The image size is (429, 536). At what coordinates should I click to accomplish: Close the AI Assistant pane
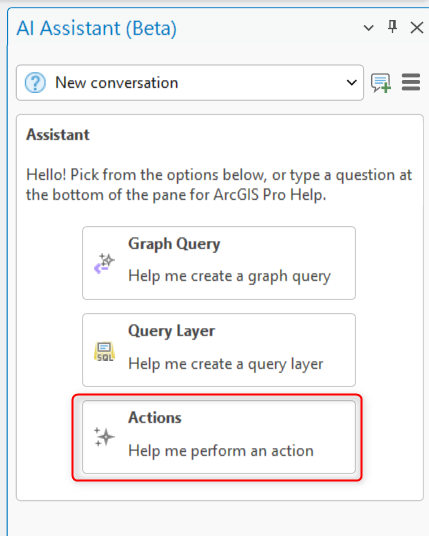pos(417,27)
